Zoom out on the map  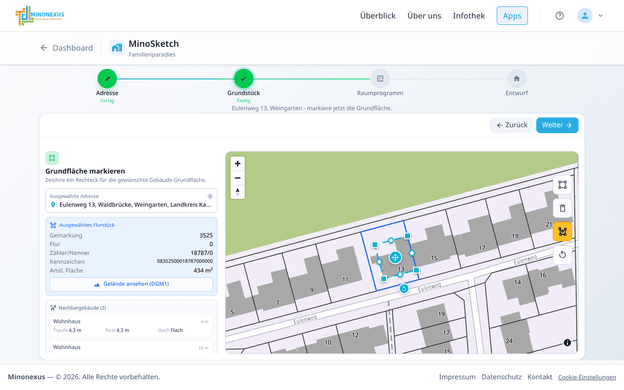238,178
